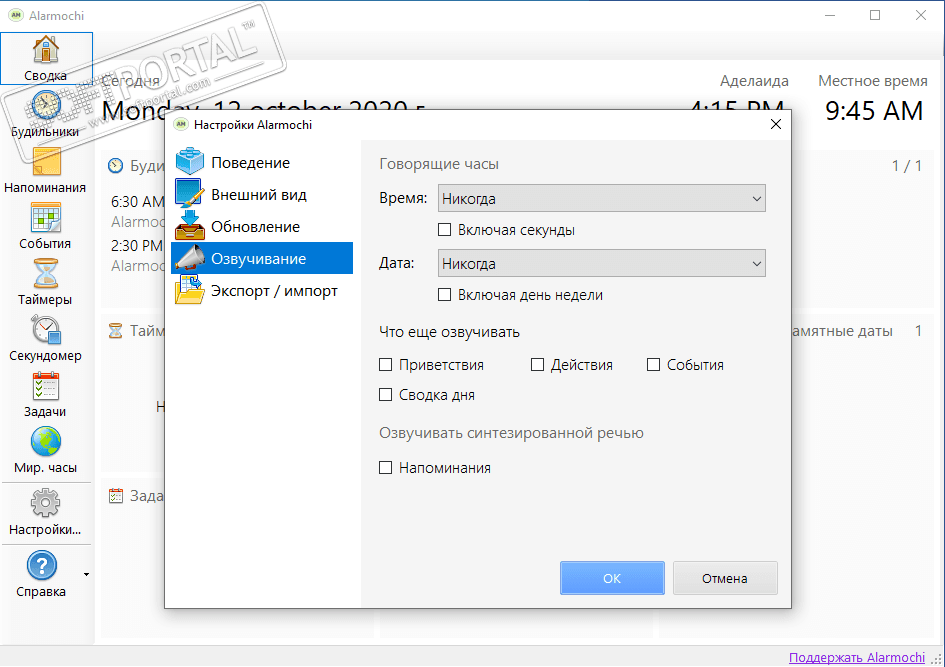Check the Приветствия option

point(385,365)
